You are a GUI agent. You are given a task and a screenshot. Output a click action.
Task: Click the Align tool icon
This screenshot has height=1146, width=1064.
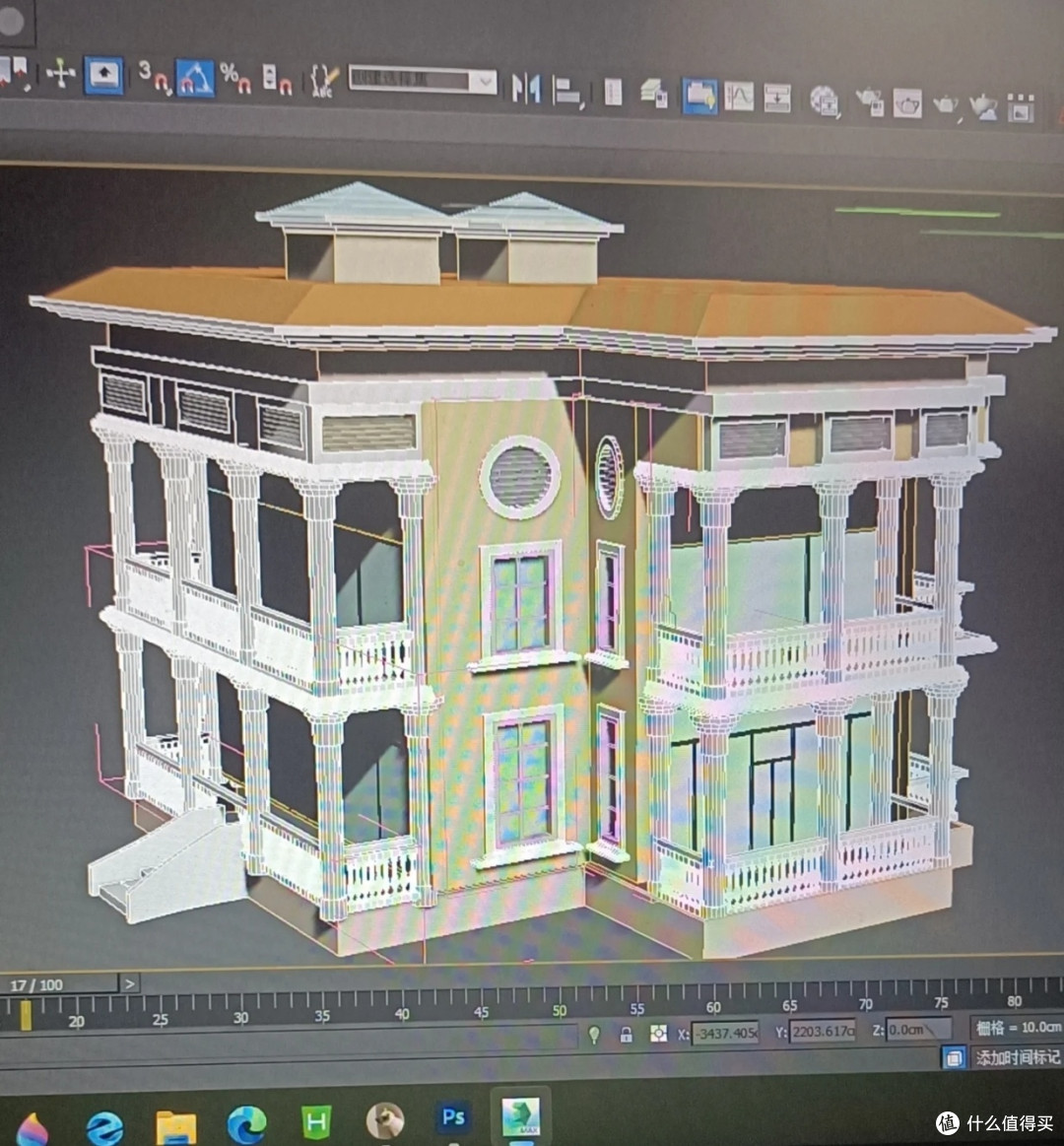tap(567, 92)
